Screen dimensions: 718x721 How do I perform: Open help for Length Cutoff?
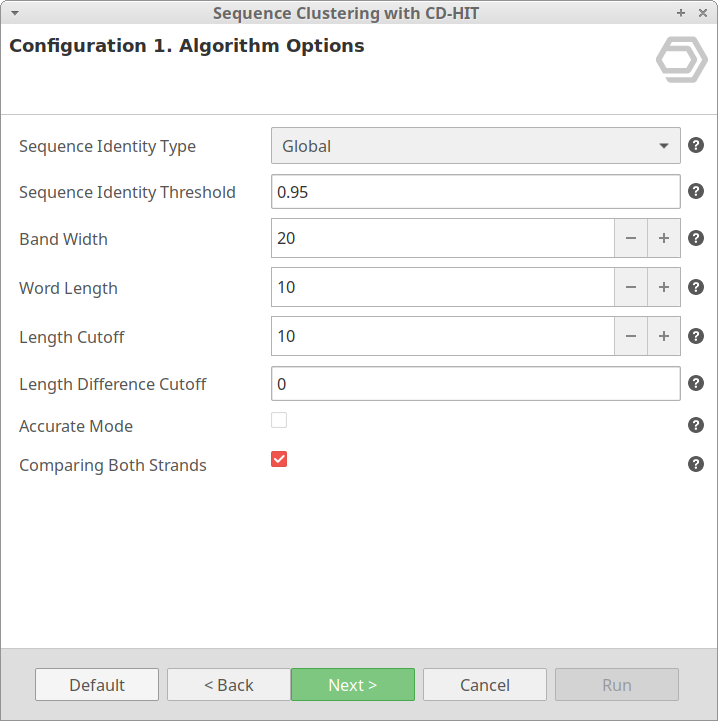[x=696, y=337]
